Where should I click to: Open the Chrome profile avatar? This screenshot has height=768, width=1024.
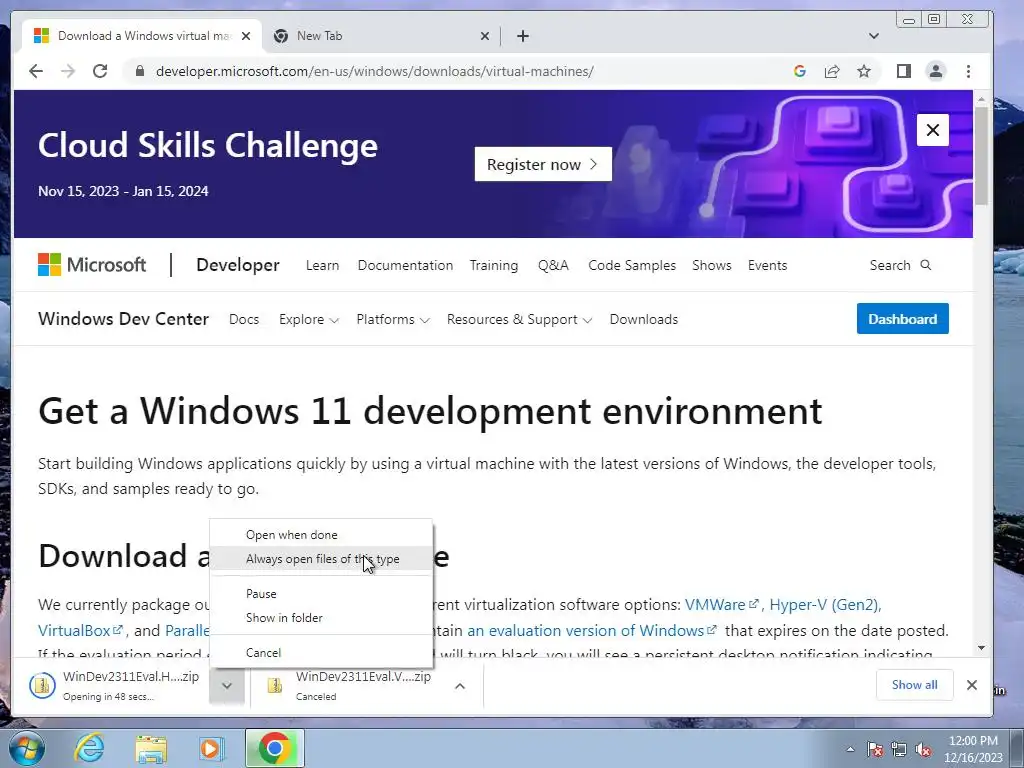[936, 71]
